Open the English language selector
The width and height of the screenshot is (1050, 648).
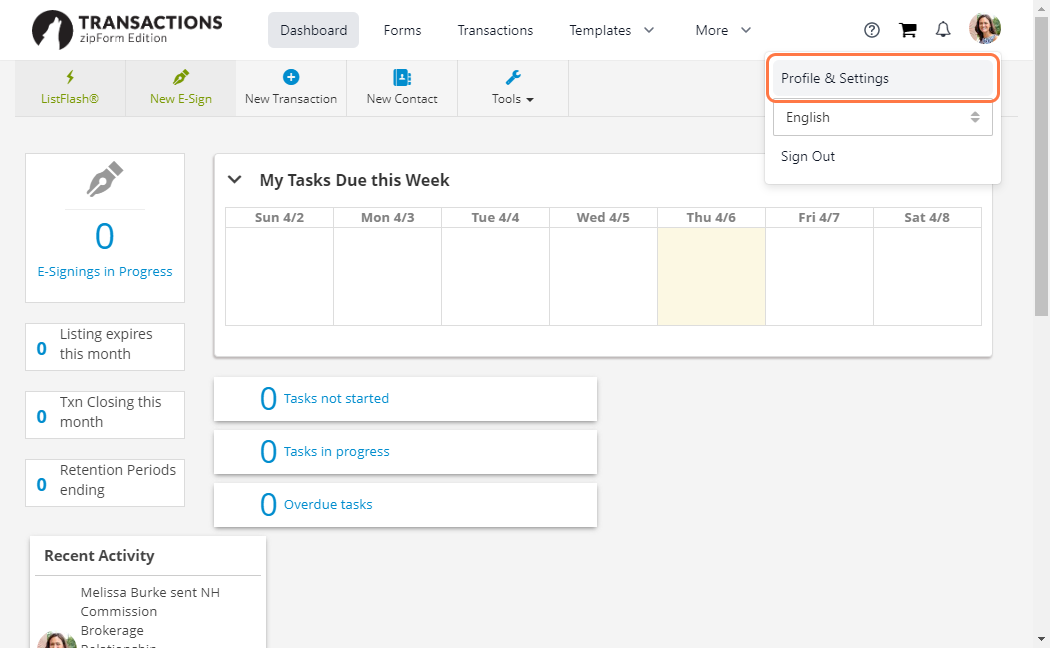tap(883, 118)
